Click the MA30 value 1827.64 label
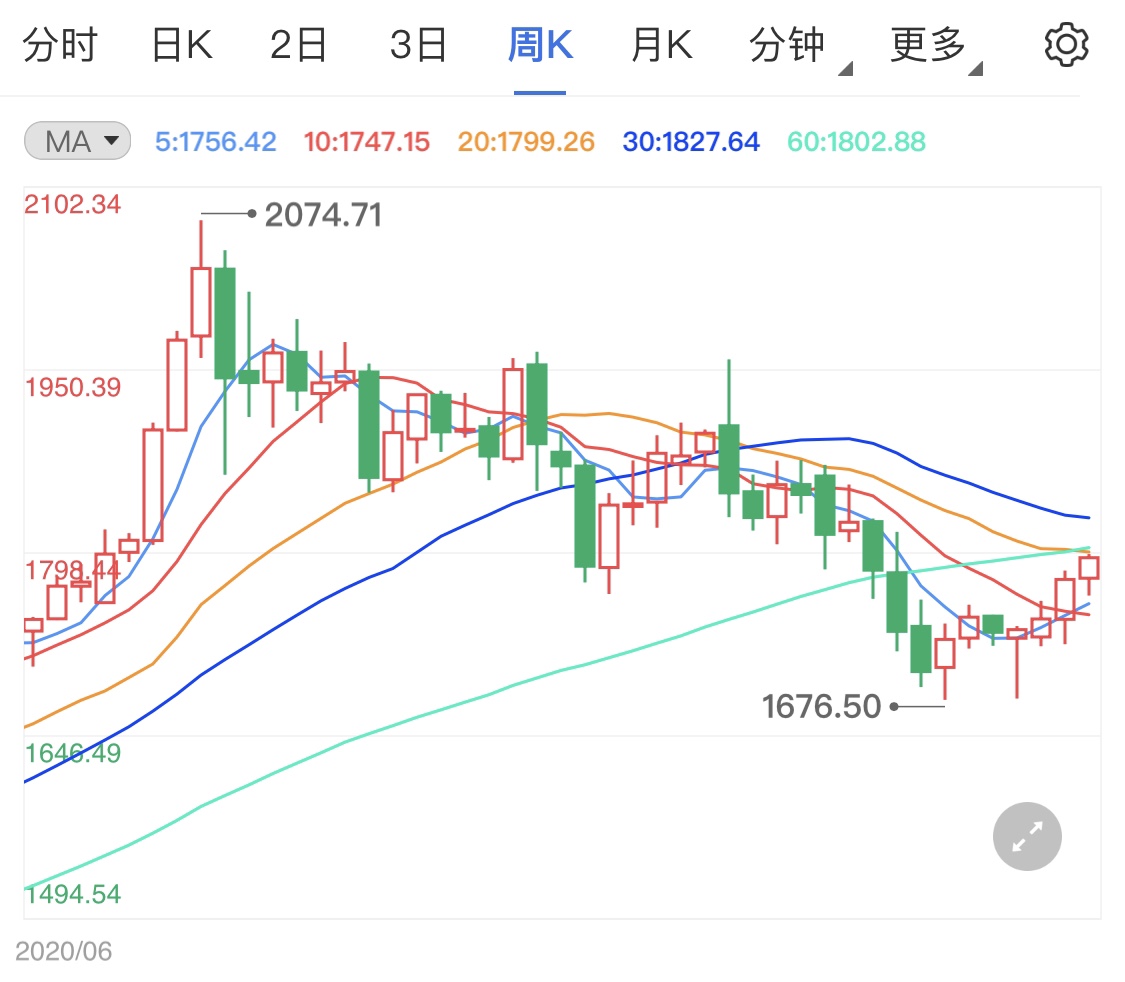This screenshot has width=1125, height=982. pos(691,142)
